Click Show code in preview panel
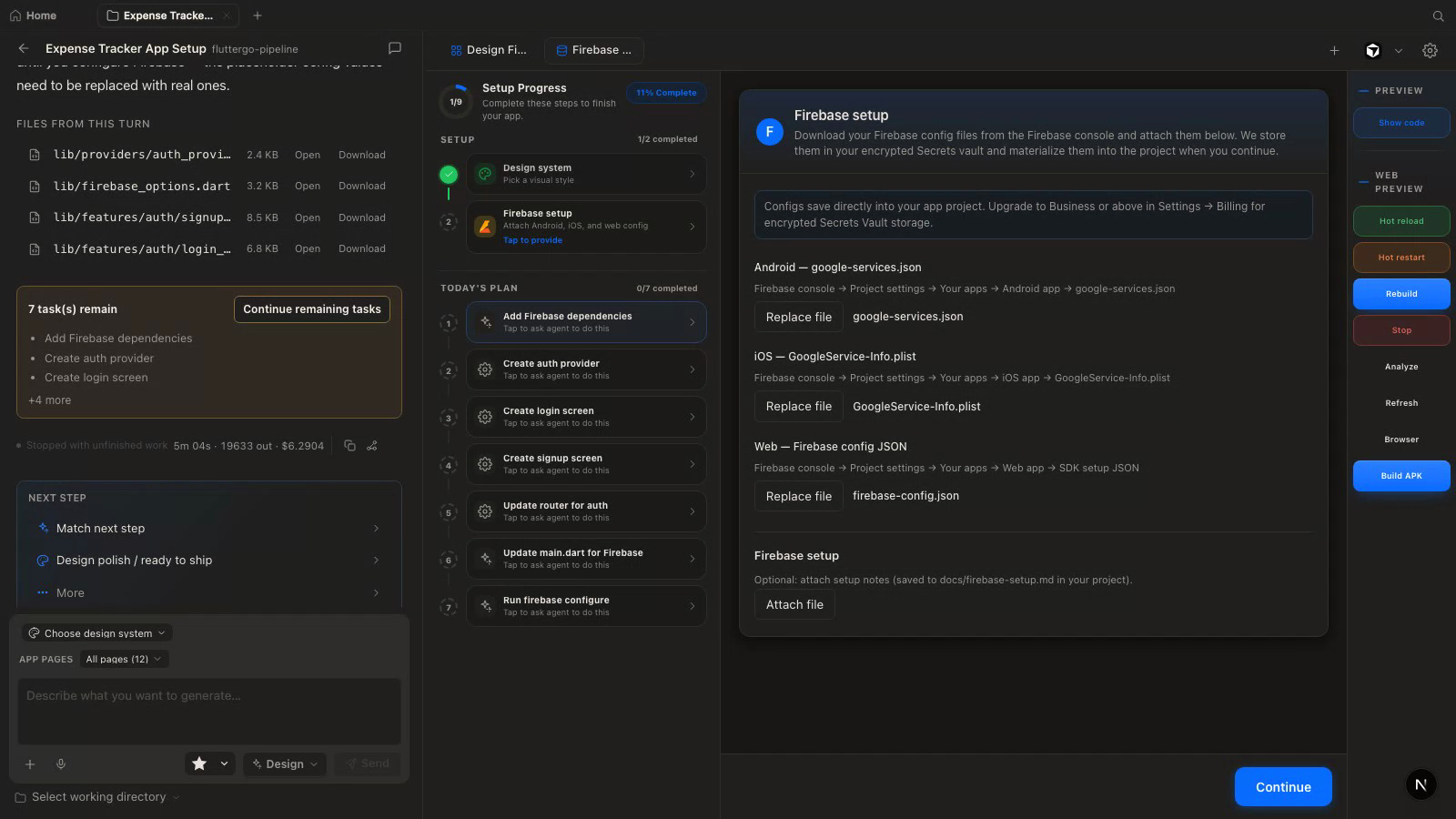 pyautogui.click(x=1401, y=123)
